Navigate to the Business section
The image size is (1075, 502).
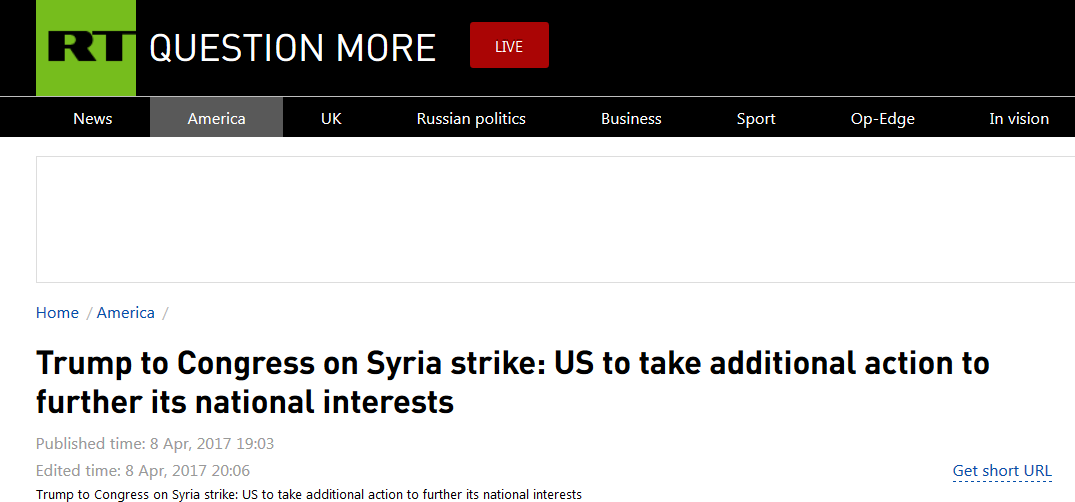point(631,118)
